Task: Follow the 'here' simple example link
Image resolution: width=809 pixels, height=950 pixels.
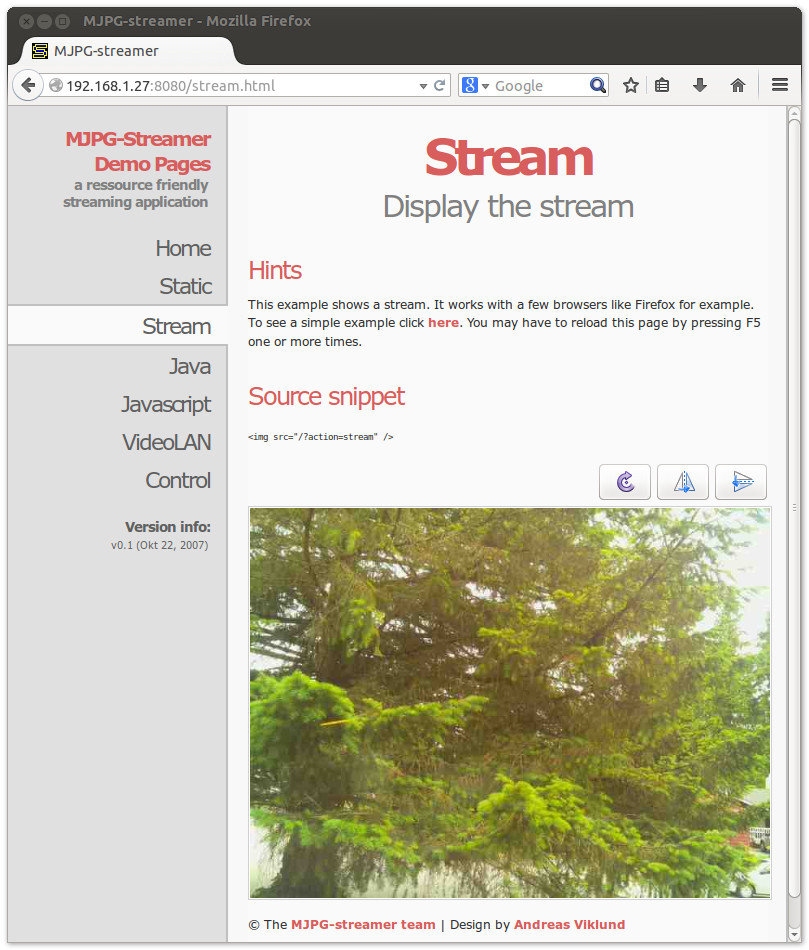Action: coord(444,323)
